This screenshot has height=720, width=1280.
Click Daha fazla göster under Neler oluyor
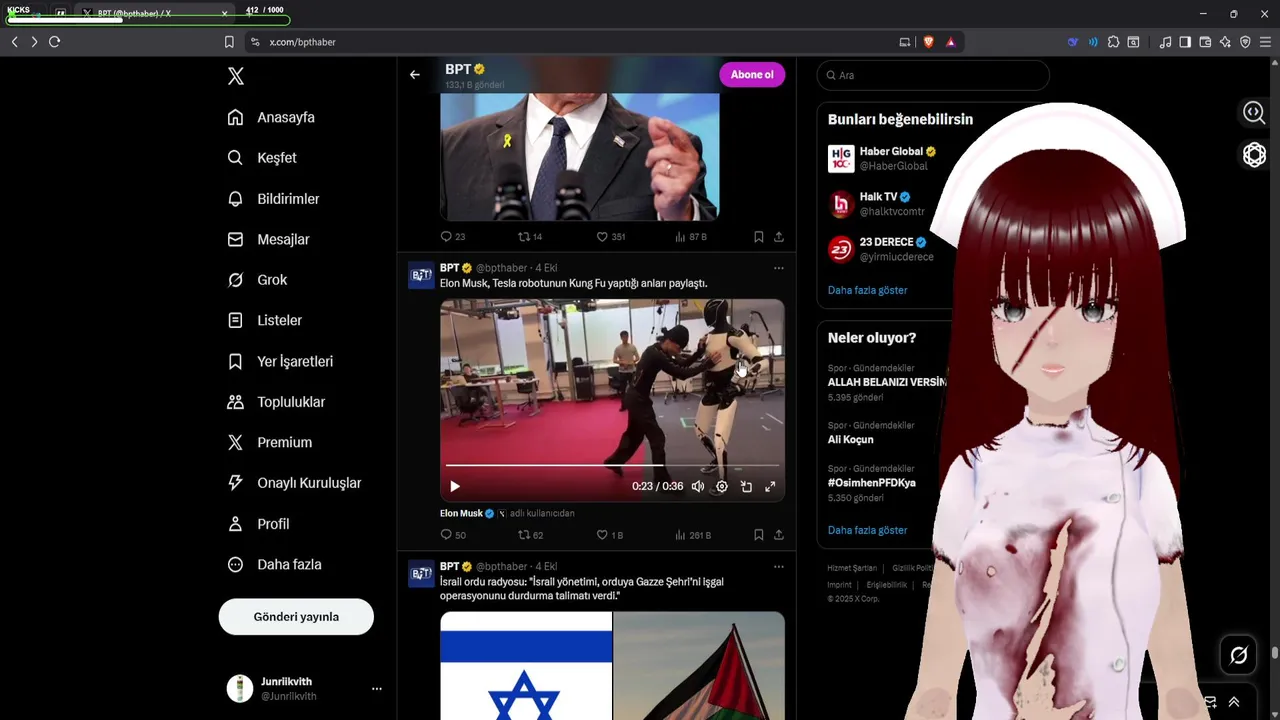click(x=867, y=530)
